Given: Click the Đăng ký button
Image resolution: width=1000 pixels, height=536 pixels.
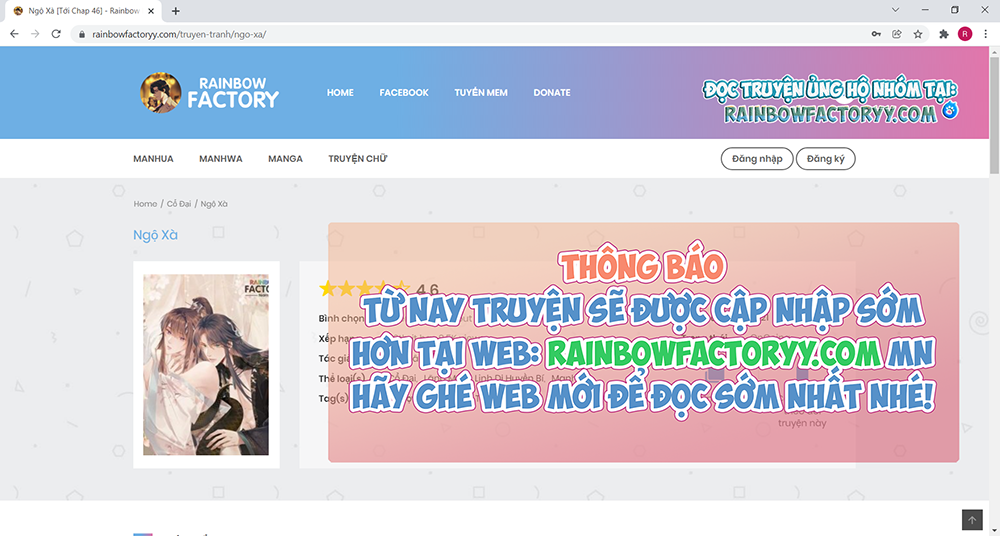Looking at the screenshot, I should pos(825,159).
